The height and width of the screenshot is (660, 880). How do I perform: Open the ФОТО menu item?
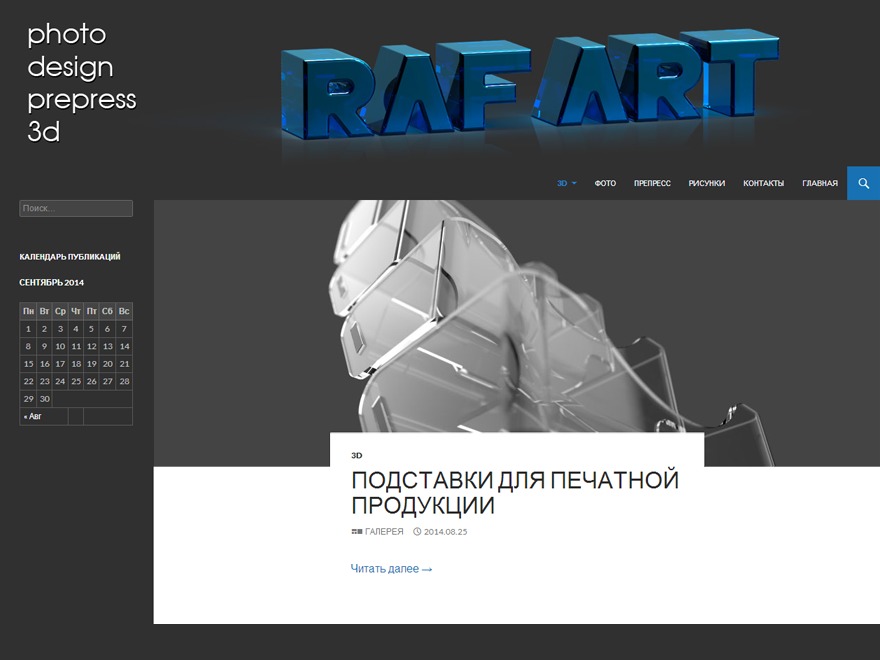point(605,184)
